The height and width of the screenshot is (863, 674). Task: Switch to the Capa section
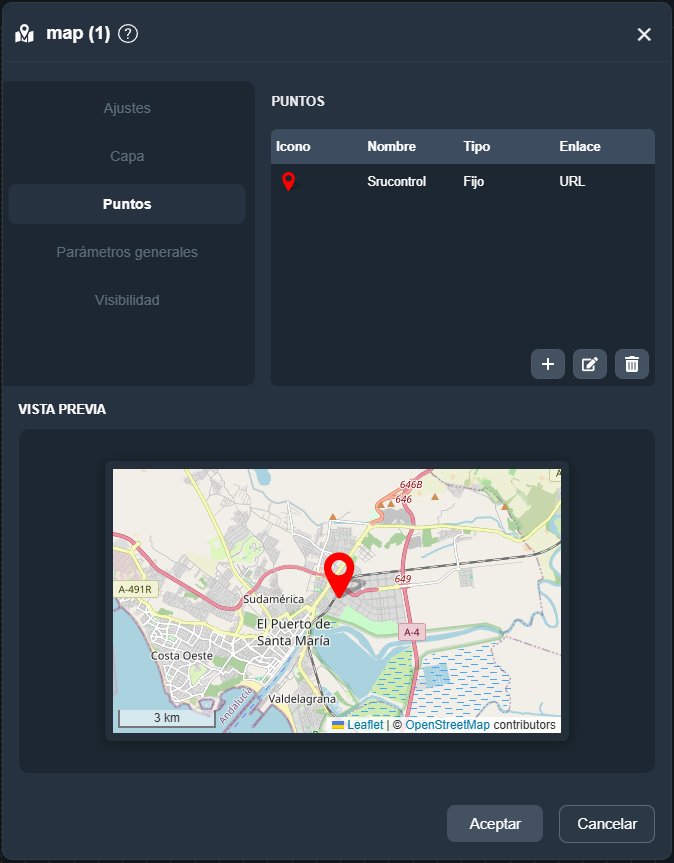127,156
